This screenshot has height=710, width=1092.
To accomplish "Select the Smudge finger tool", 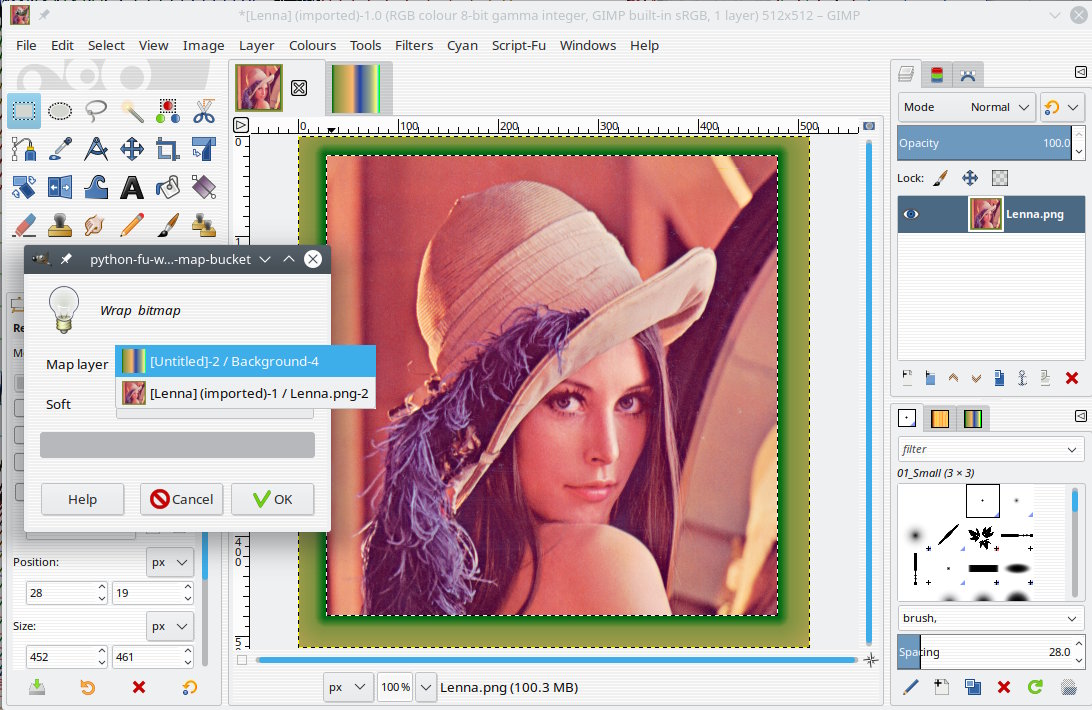I will tap(95, 224).
